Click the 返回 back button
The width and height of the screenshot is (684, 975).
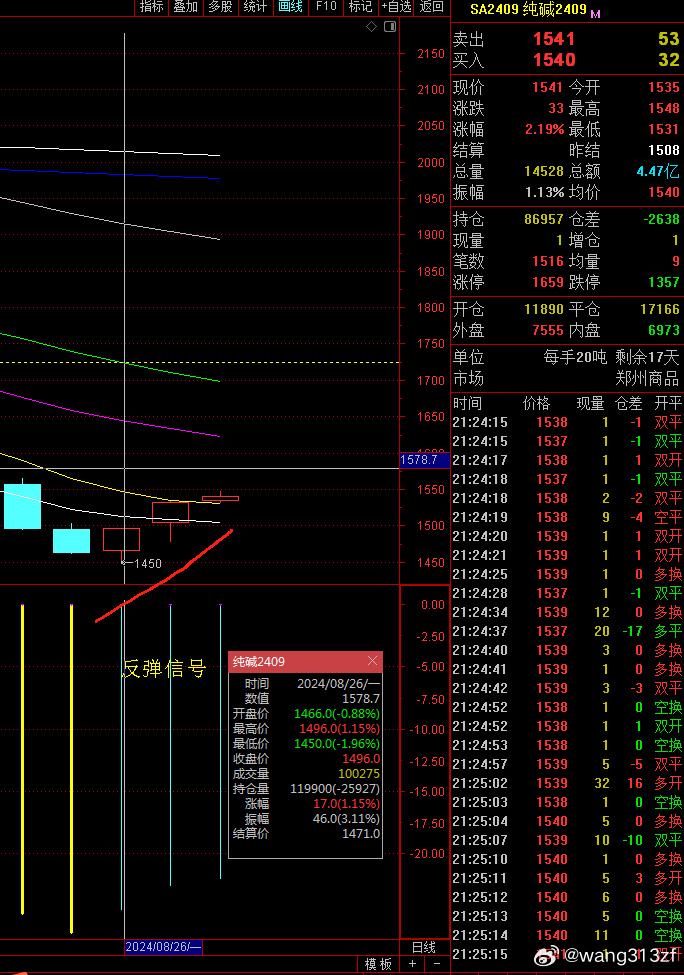(x=431, y=7)
